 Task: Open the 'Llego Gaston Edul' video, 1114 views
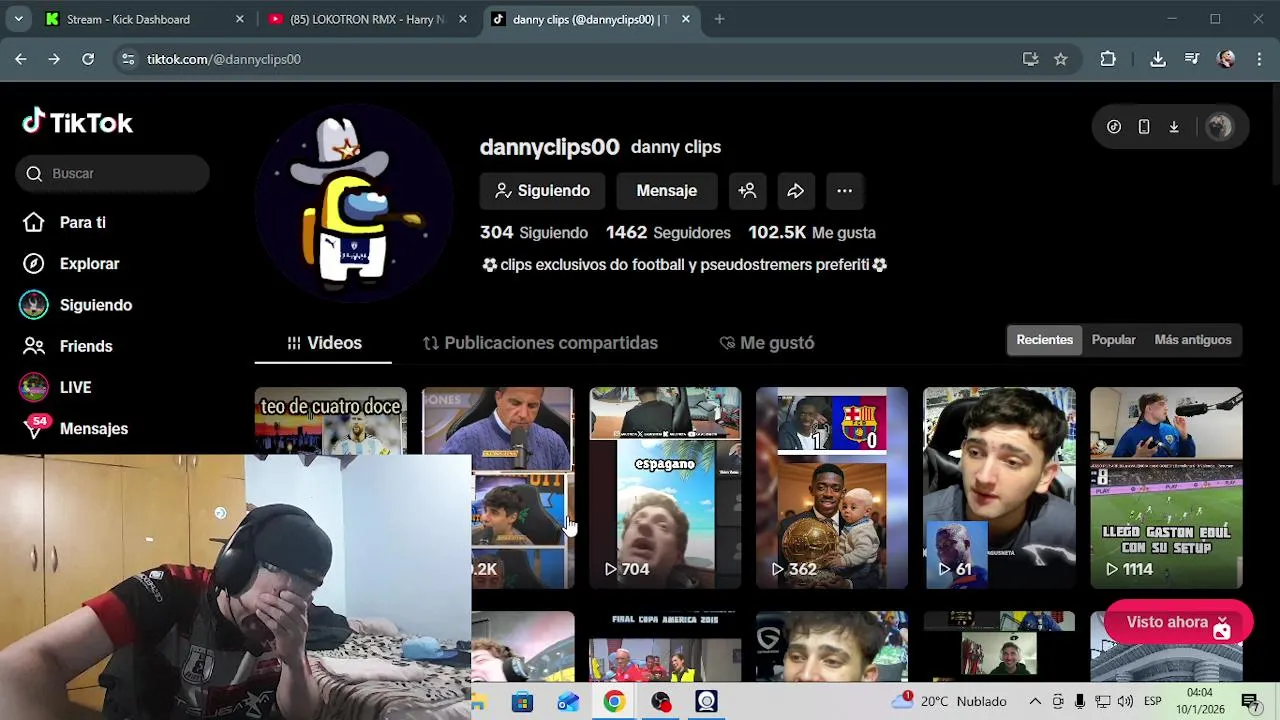(1166, 488)
